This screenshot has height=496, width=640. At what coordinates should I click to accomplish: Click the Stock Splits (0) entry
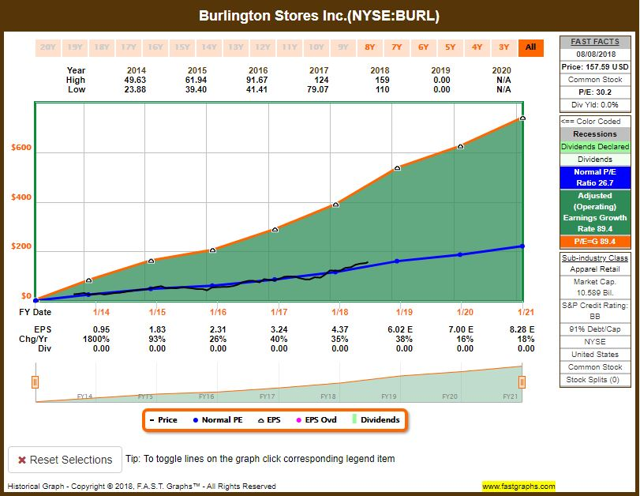click(x=595, y=380)
